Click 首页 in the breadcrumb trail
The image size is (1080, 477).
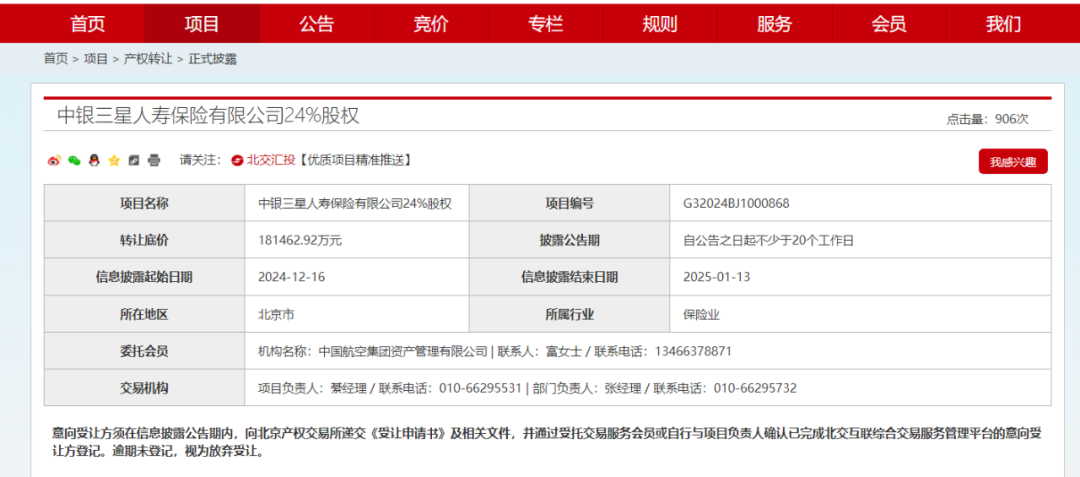[56, 59]
